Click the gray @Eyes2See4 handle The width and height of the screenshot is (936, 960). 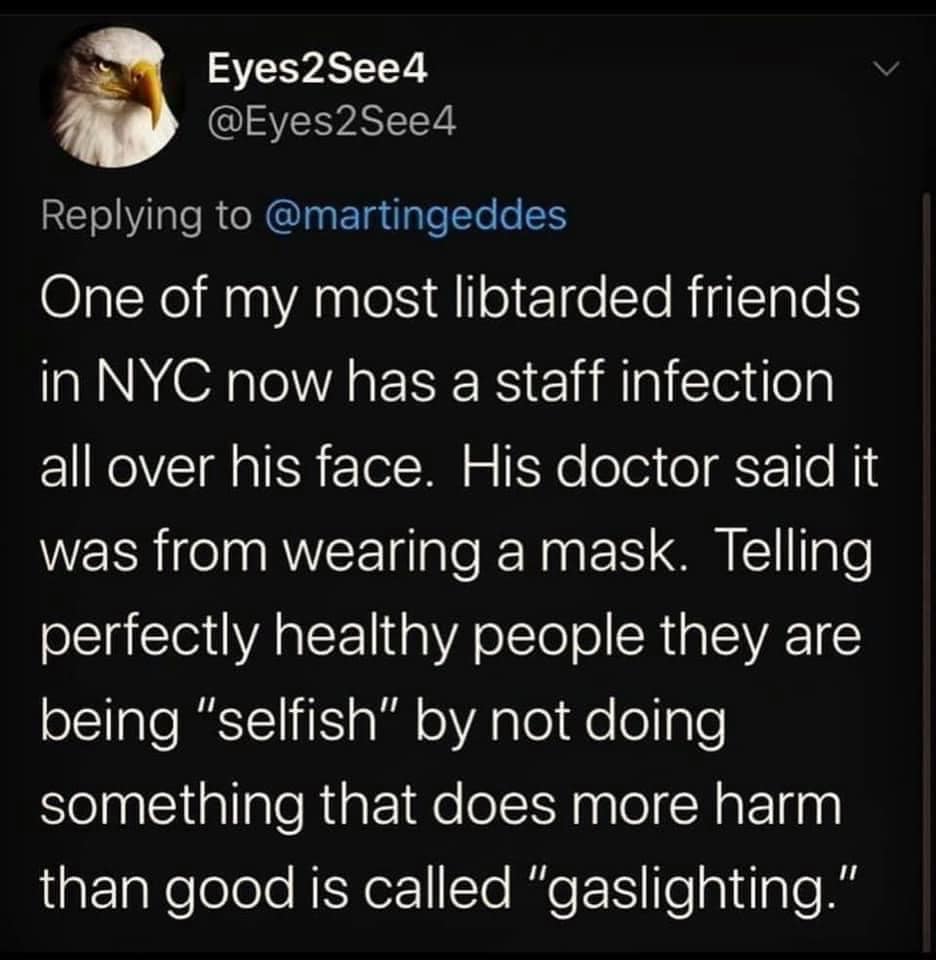(x=331, y=121)
